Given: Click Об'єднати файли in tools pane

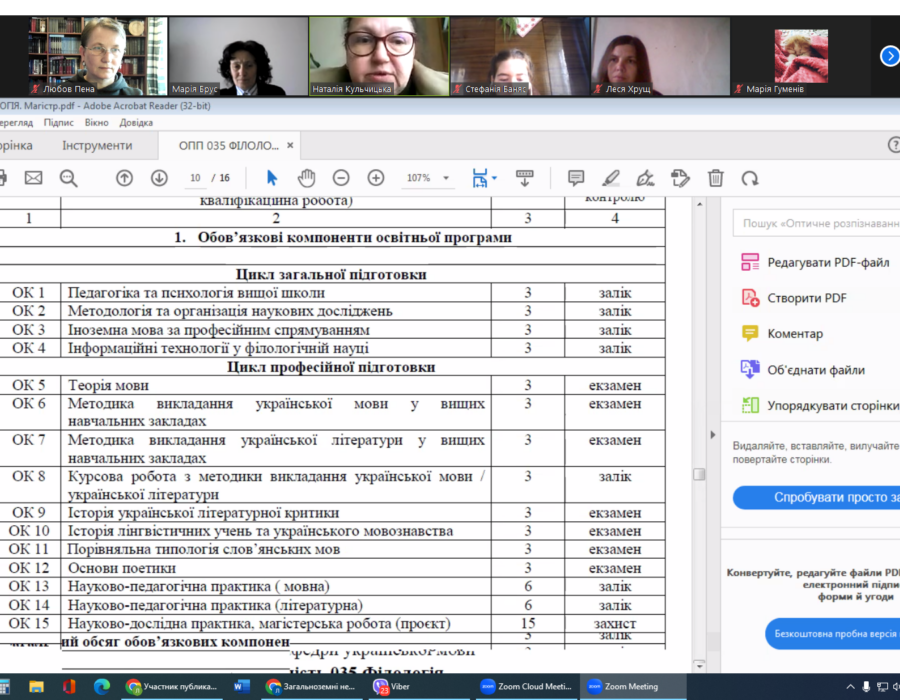Looking at the screenshot, I should pyautogui.click(x=815, y=370).
